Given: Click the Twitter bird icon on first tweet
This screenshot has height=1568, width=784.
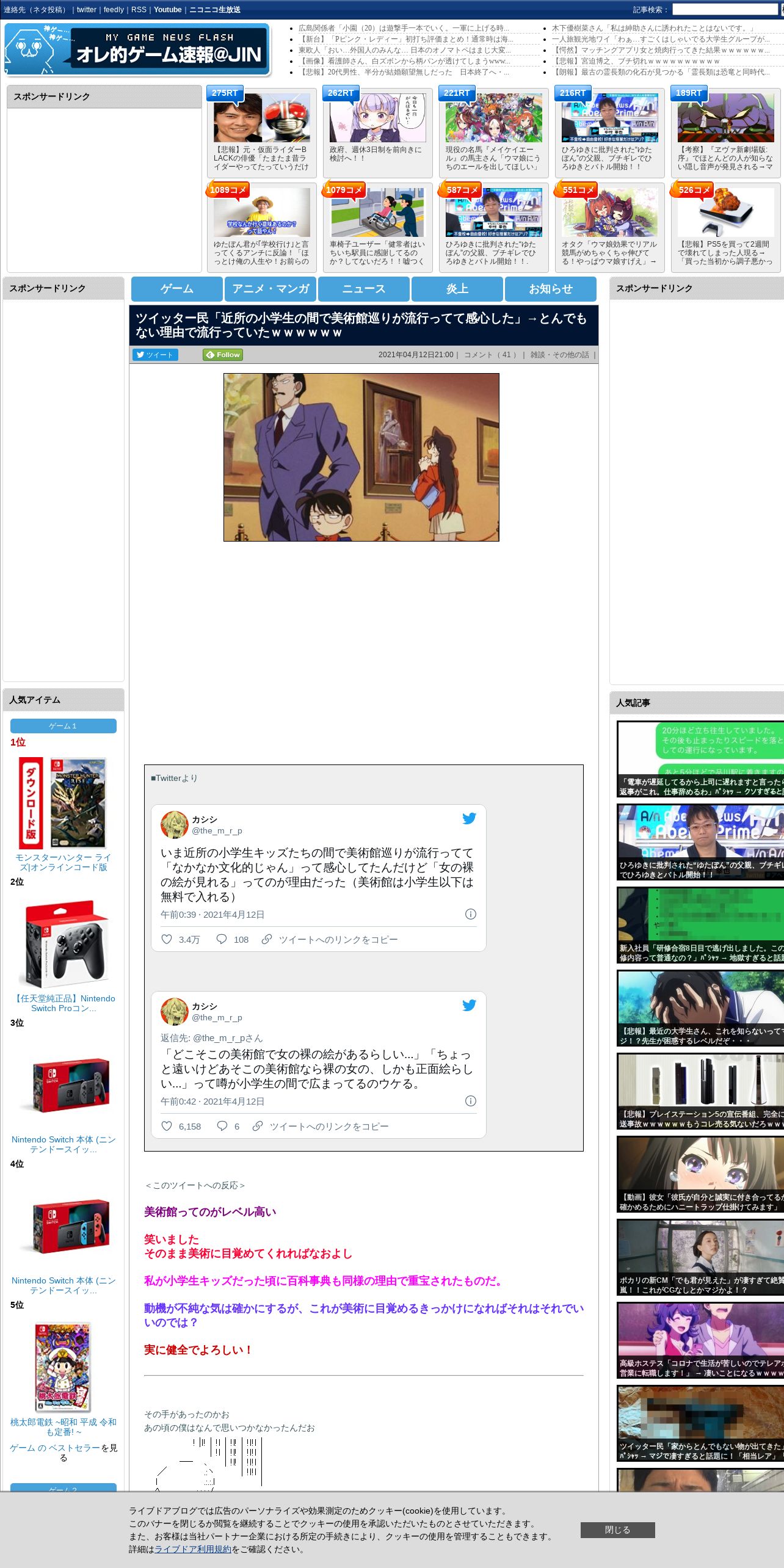Looking at the screenshot, I should pos(469,818).
